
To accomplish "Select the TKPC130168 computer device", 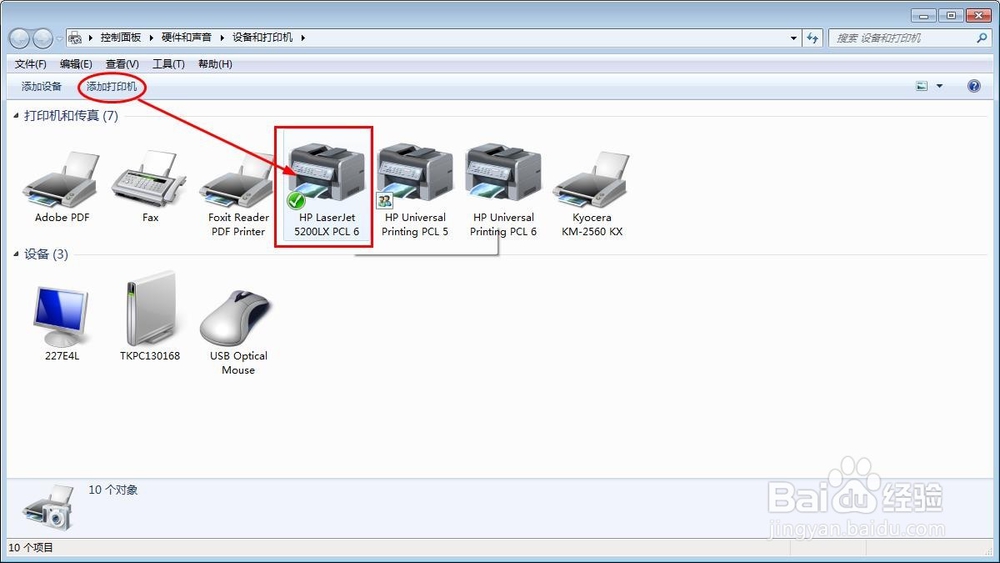I will [x=150, y=309].
